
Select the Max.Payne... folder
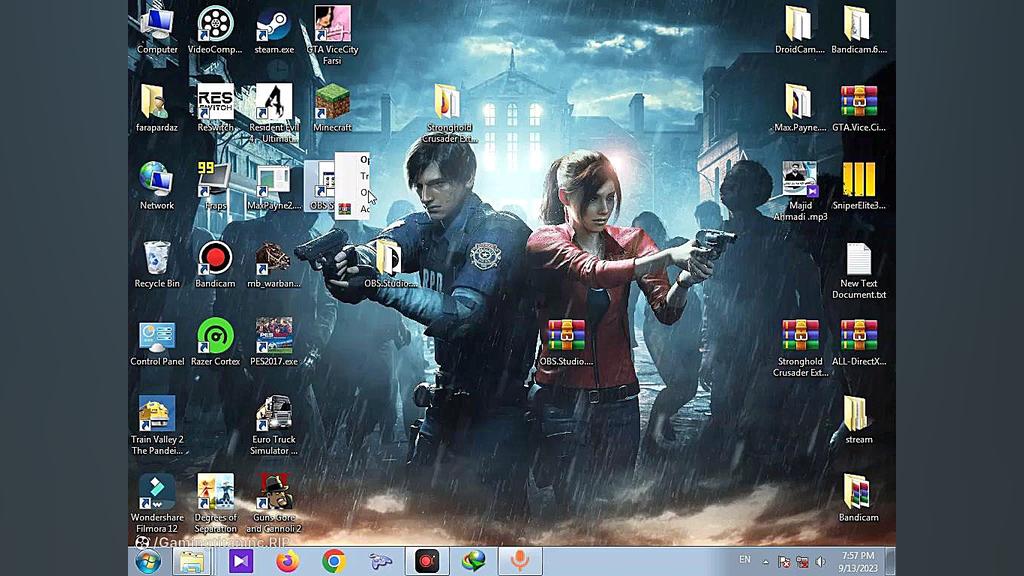800,108
